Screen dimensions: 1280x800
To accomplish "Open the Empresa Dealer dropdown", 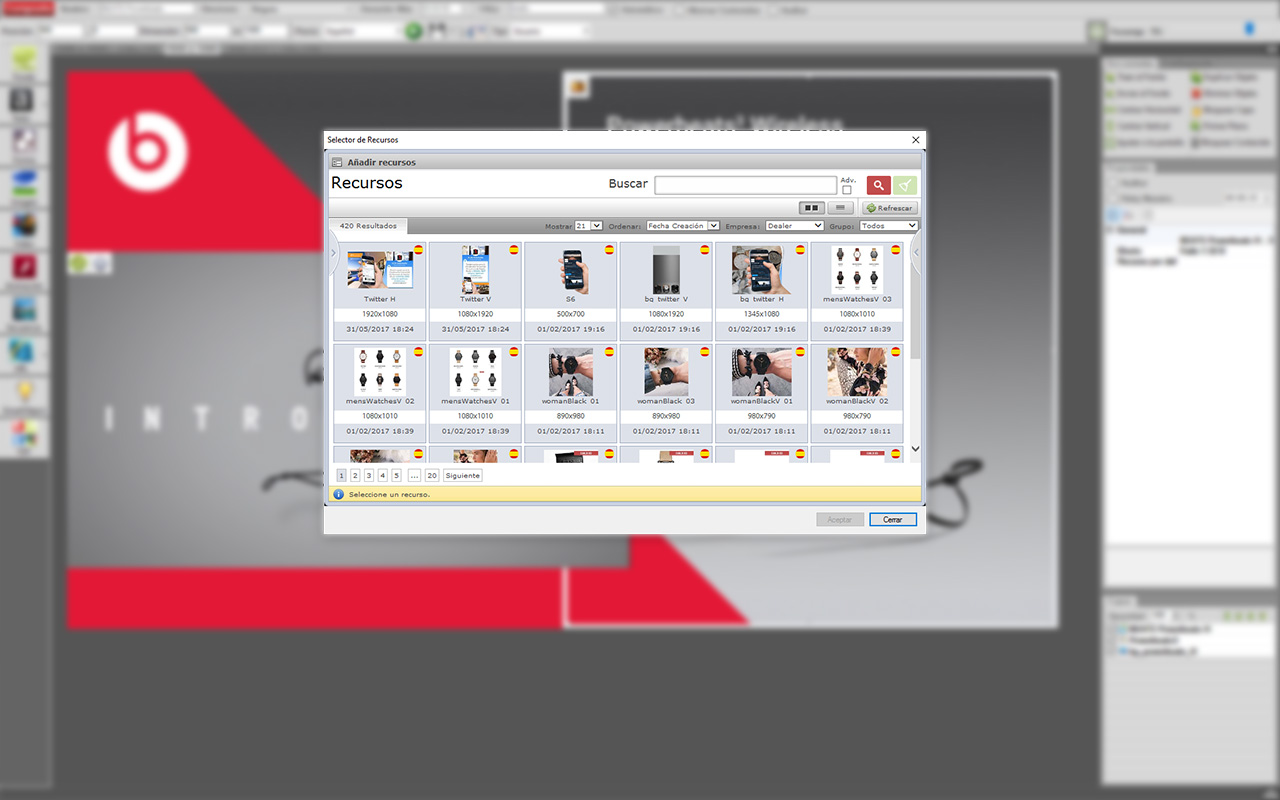I will click(794, 226).
